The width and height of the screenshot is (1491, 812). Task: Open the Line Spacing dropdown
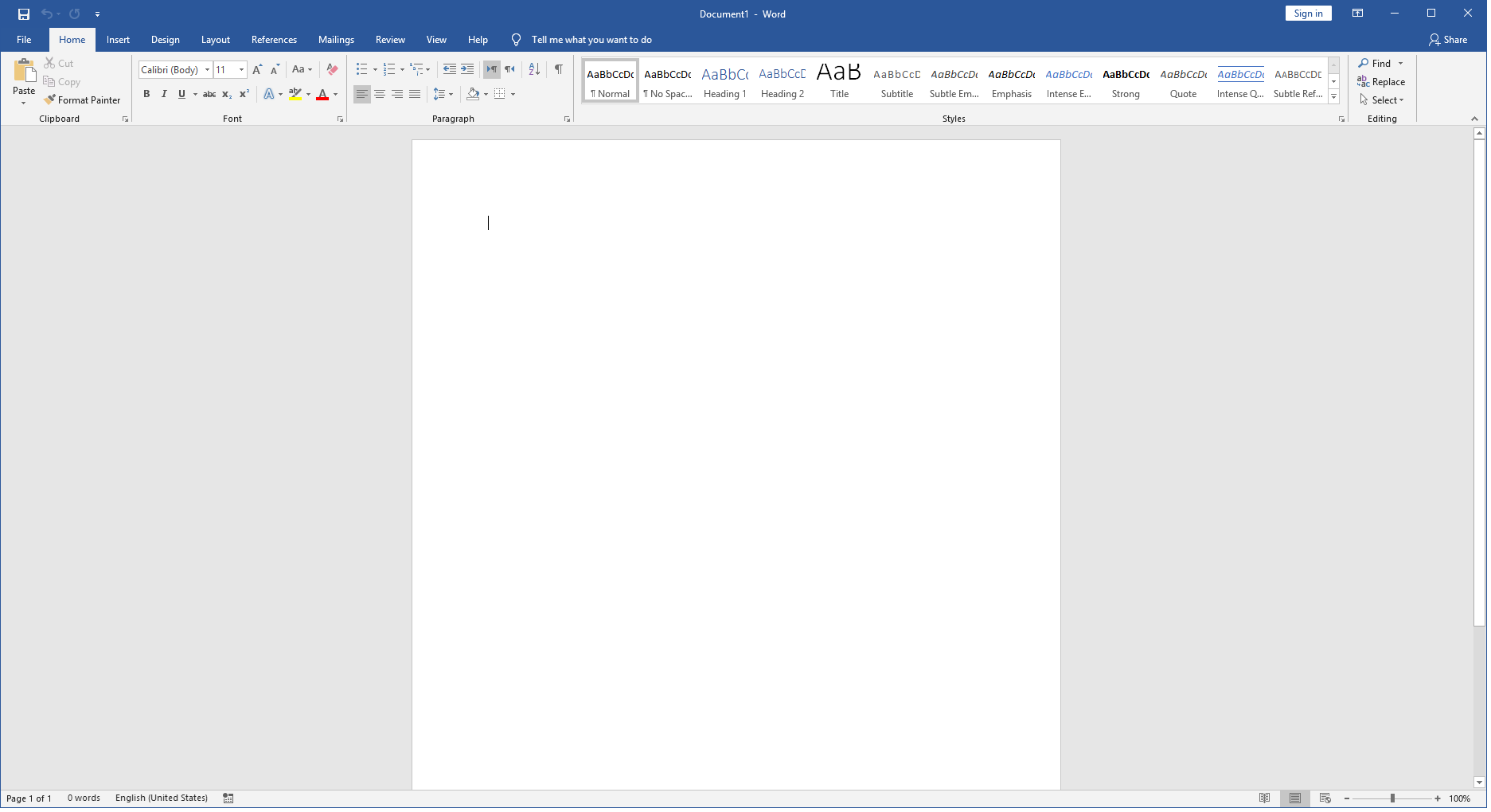coord(443,94)
